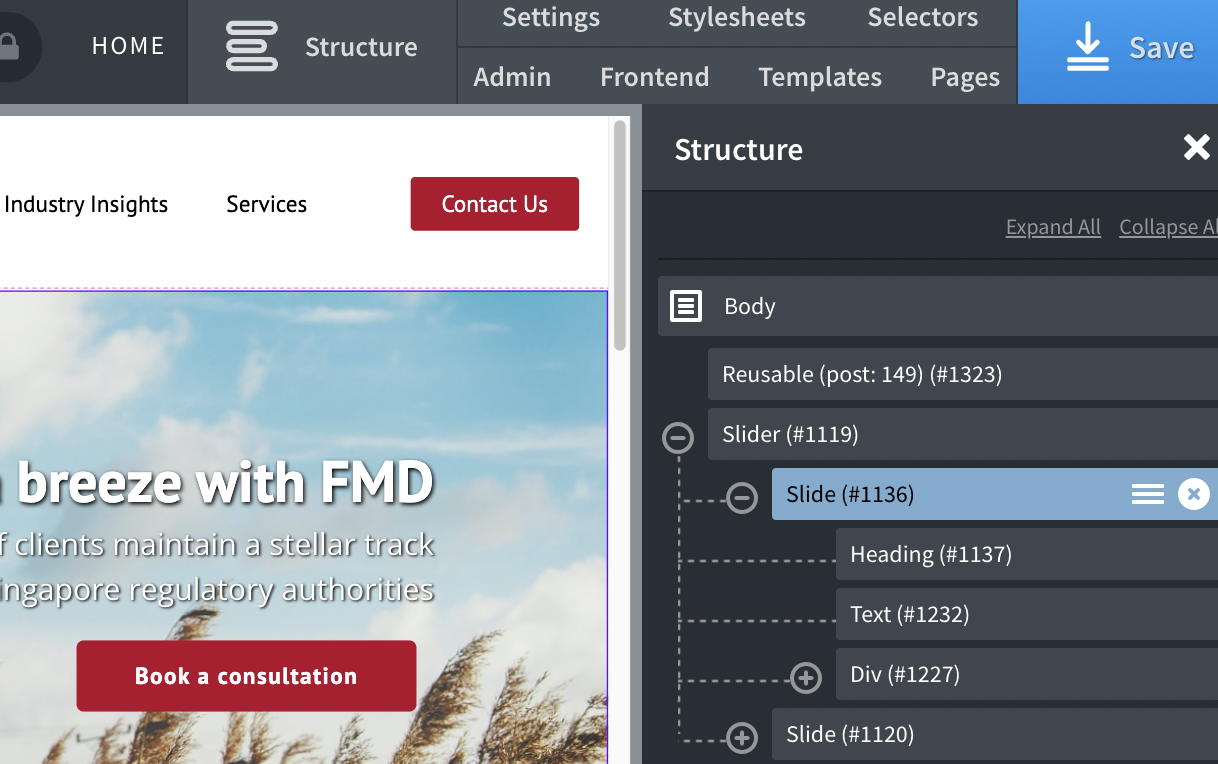Image resolution: width=1218 pixels, height=764 pixels.
Task: Click the Structure panel title
Action: tap(739, 149)
